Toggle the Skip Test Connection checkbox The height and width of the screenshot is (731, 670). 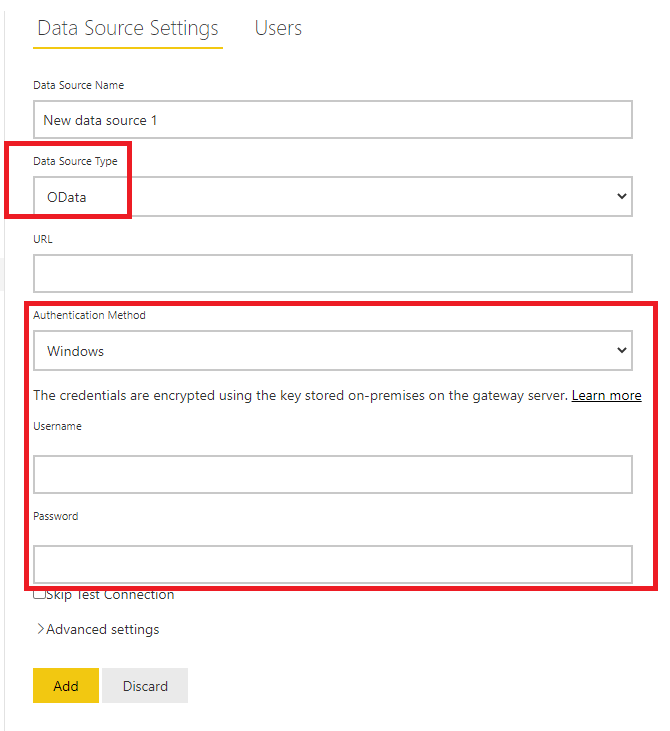coord(39,594)
